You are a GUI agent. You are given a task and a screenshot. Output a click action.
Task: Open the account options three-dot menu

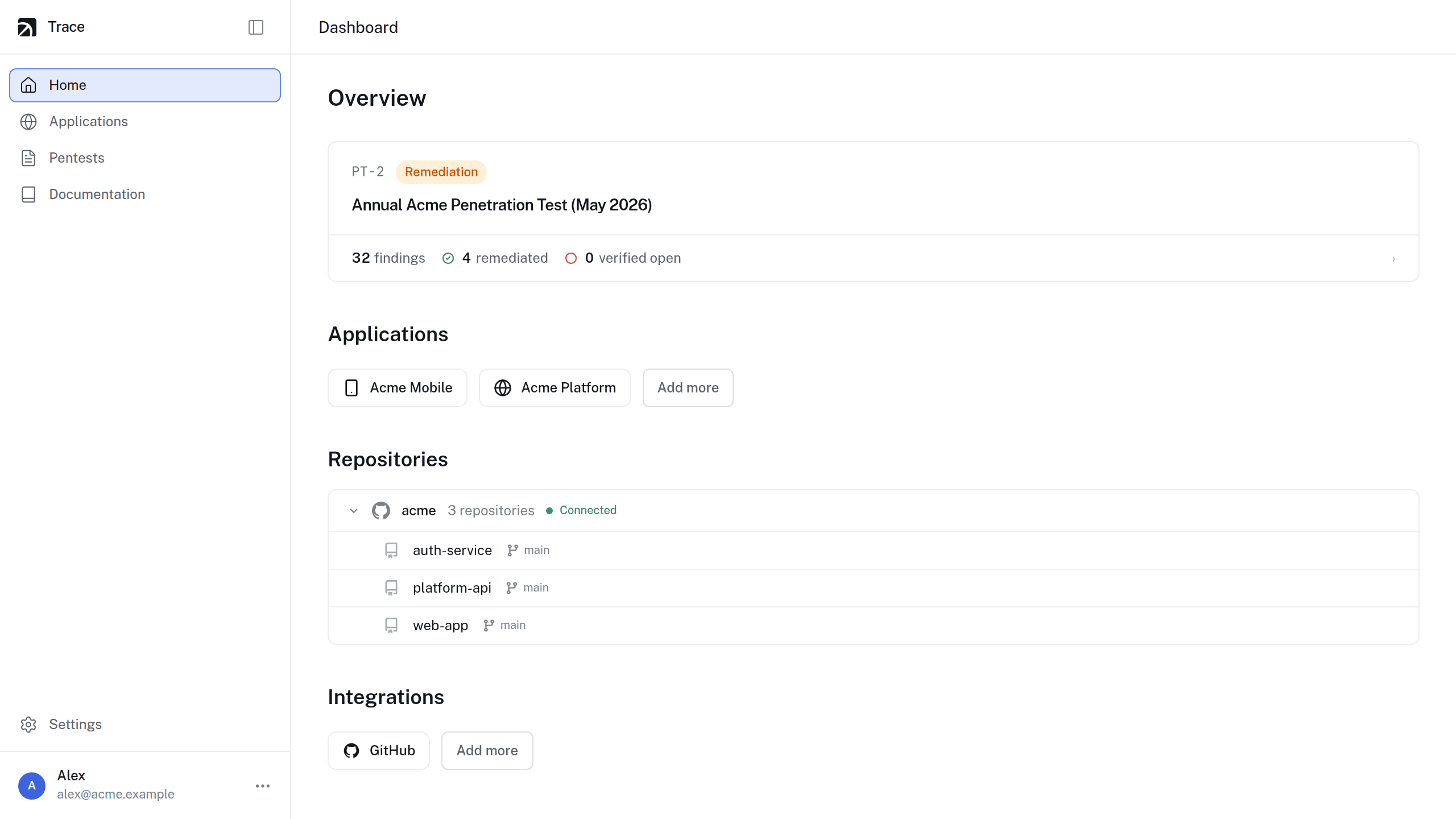[x=263, y=786]
